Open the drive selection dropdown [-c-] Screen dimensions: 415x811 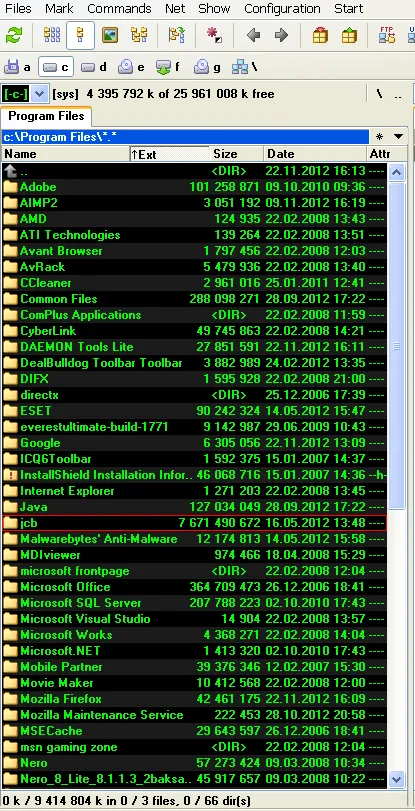(25, 94)
